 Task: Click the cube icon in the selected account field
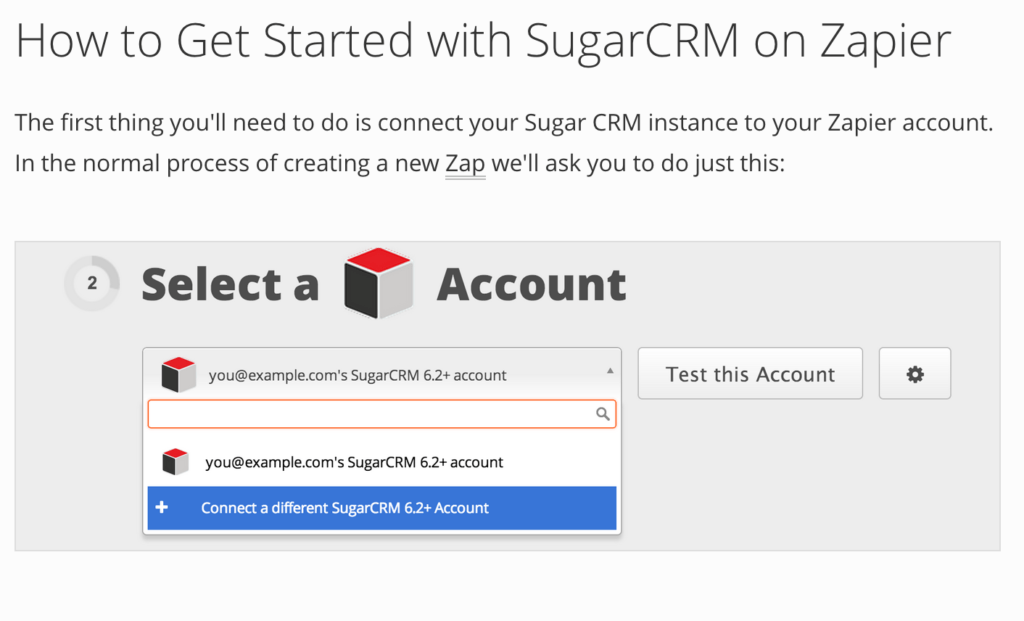click(x=178, y=375)
